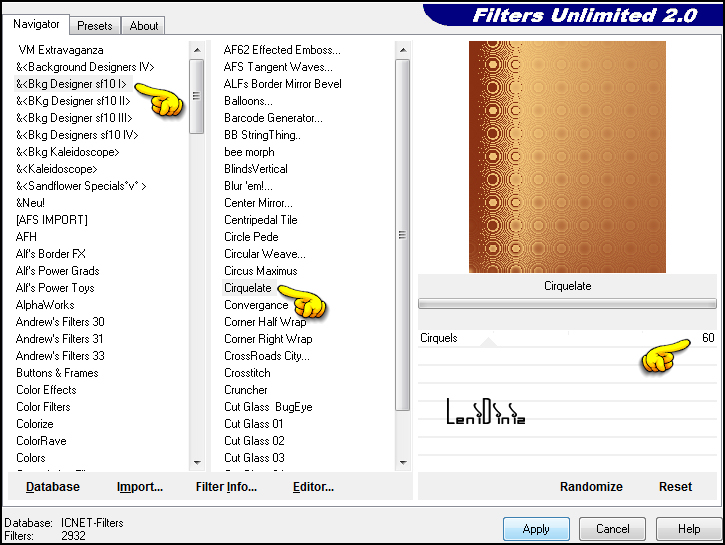Reset the filter parameters

click(675, 487)
